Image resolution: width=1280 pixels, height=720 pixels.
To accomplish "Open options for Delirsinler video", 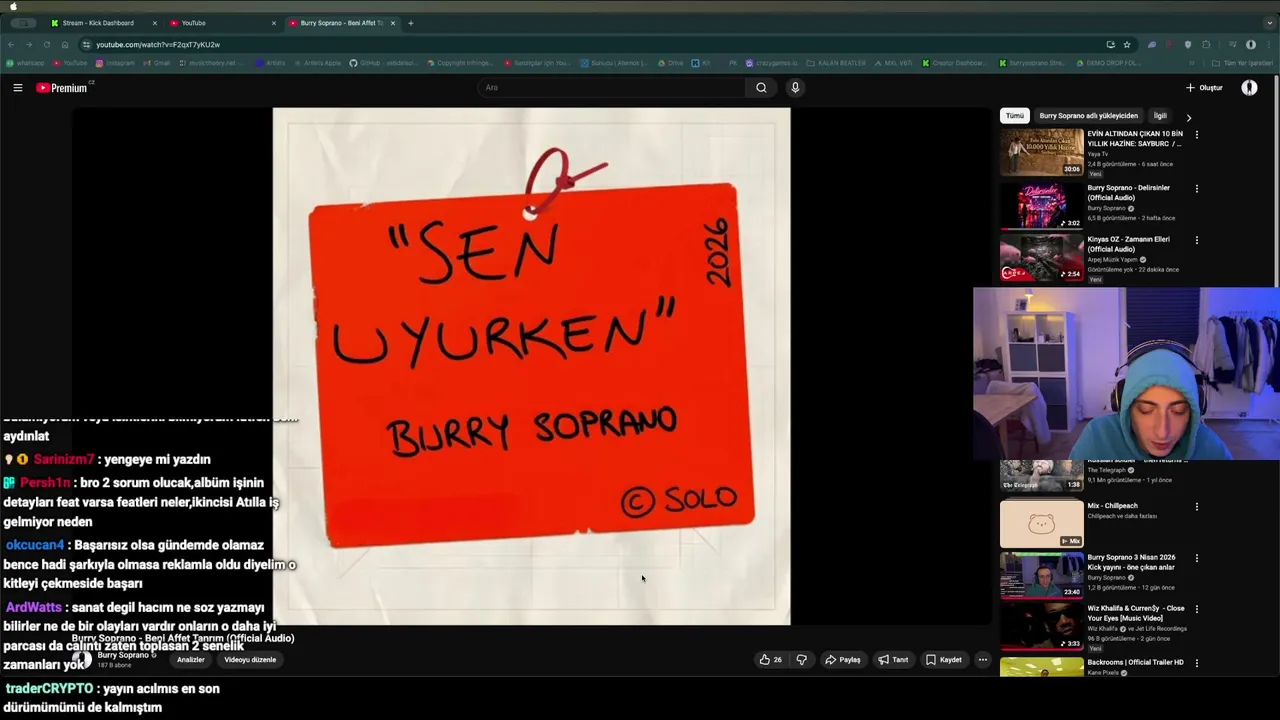I will pyautogui.click(x=1196, y=189).
